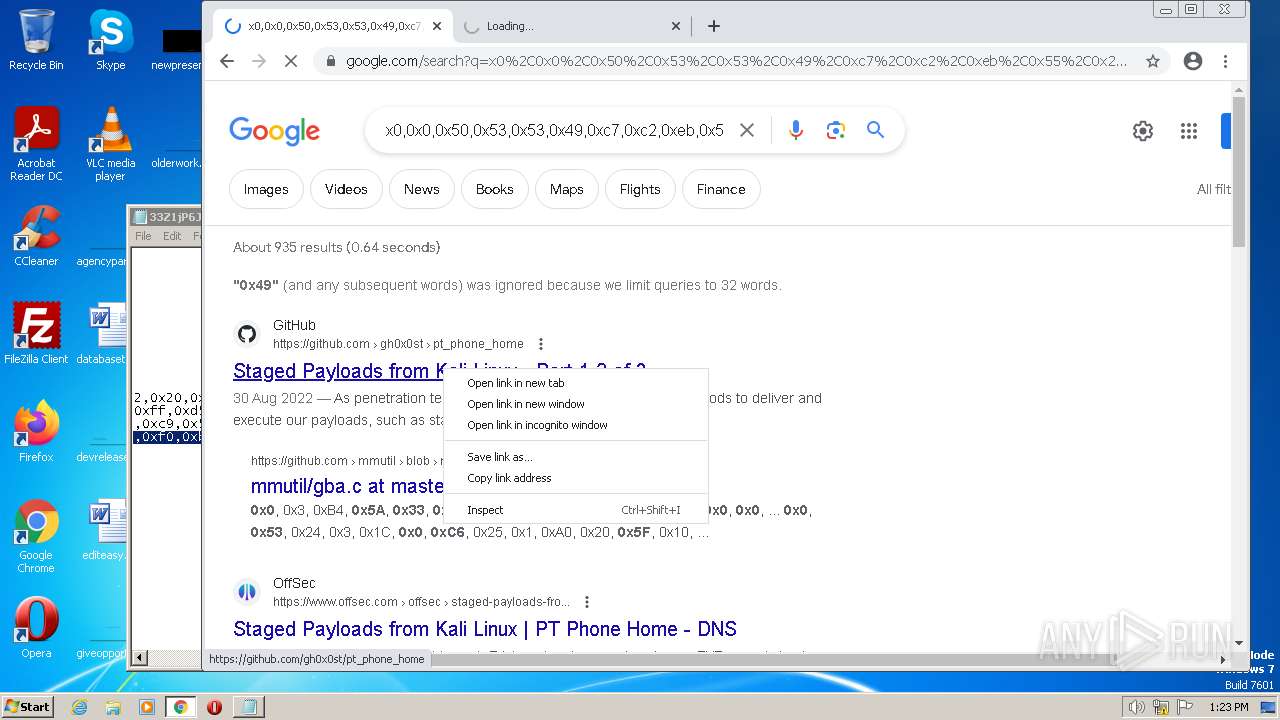
Task: Filter results by Images
Action: point(266,189)
